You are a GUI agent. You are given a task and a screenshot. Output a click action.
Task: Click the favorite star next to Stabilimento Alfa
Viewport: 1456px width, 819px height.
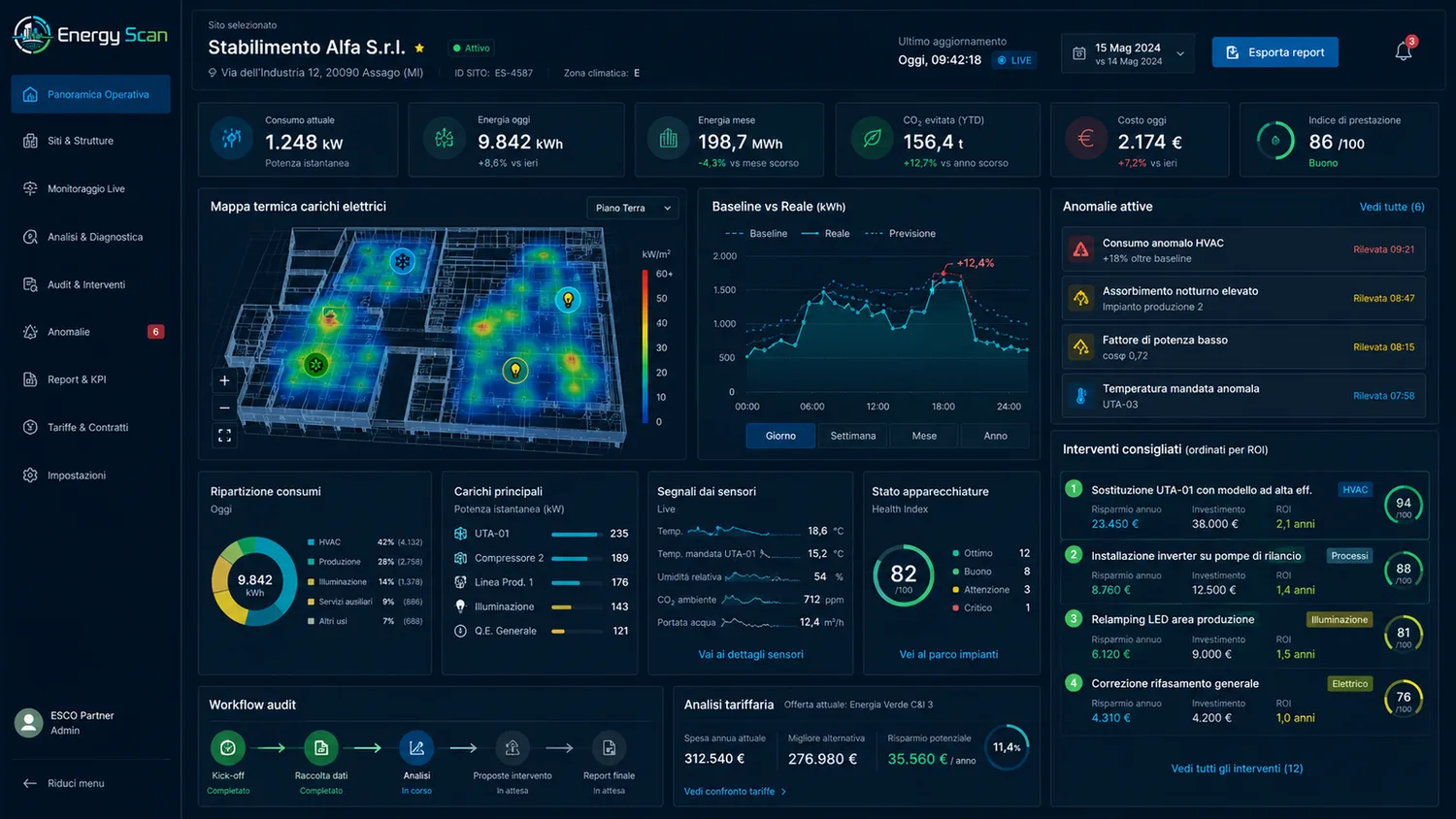pyautogui.click(x=419, y=48)
